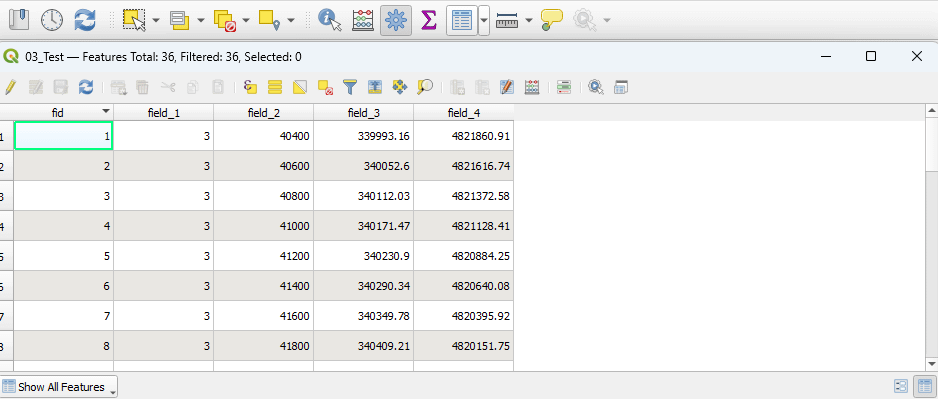Open Conditional Formatting icon
938x399 pixels.
click(564, 87)
